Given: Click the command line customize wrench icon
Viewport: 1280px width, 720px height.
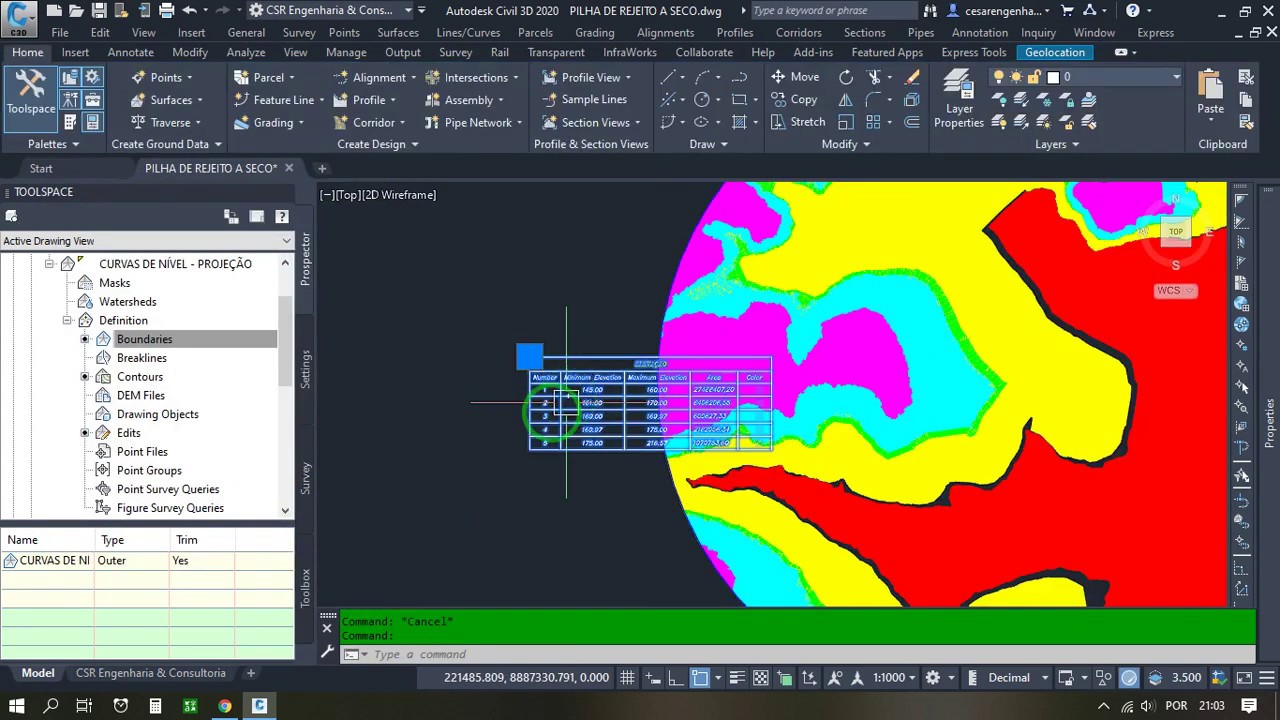Looking at the screenshot, I should 327,653.
